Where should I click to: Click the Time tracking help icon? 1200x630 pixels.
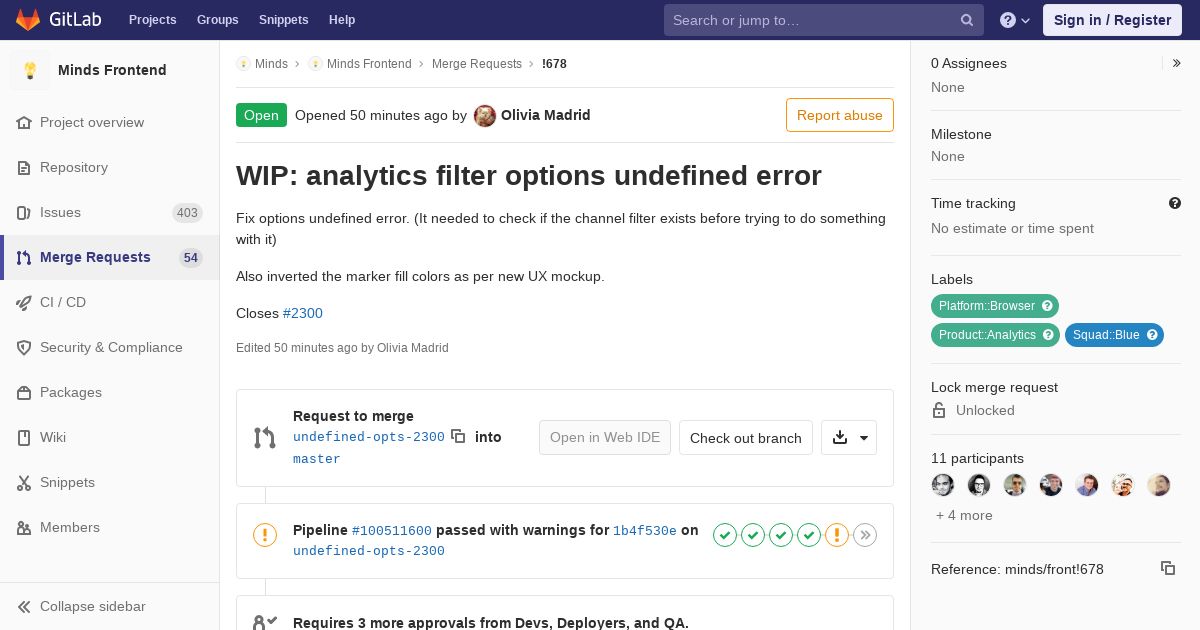coord(1175,203)
